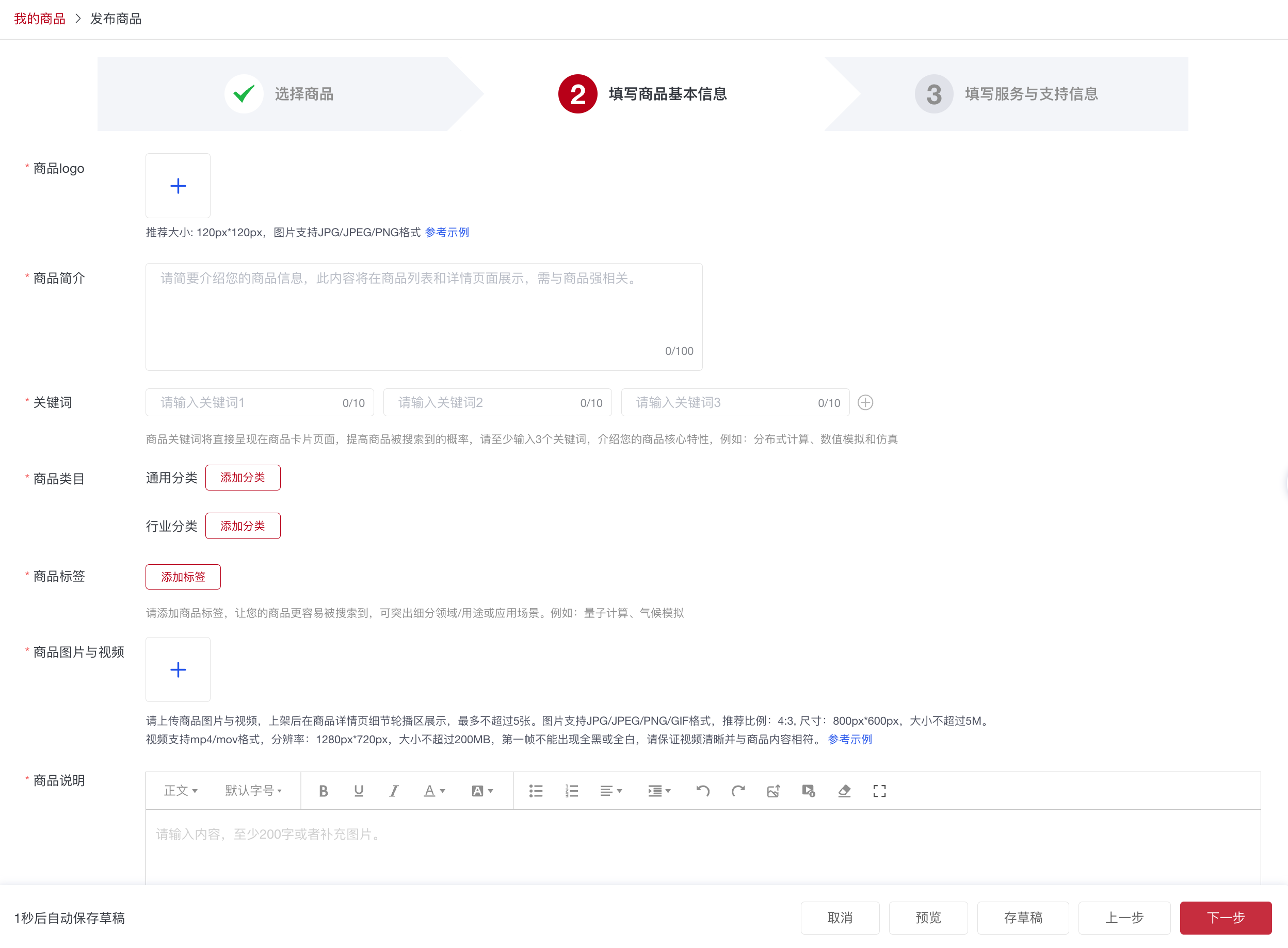Open the text alignment dropdown

pyautogui.click(x=610, y=790)
